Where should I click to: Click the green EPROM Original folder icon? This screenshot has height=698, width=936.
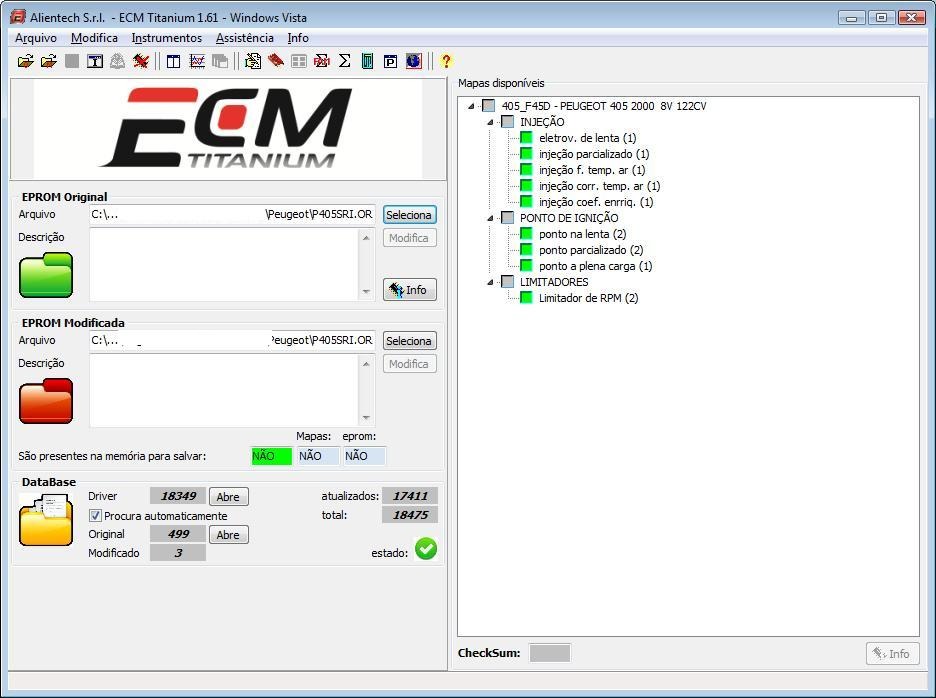[46, 275]
